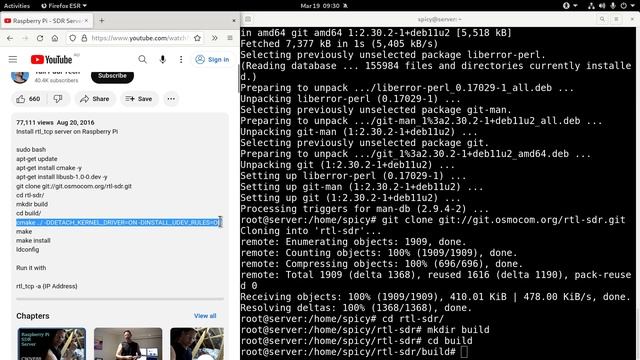640x360 pixels.
Task: Open the Firefox hamburger menu
Action: (230, 38)
